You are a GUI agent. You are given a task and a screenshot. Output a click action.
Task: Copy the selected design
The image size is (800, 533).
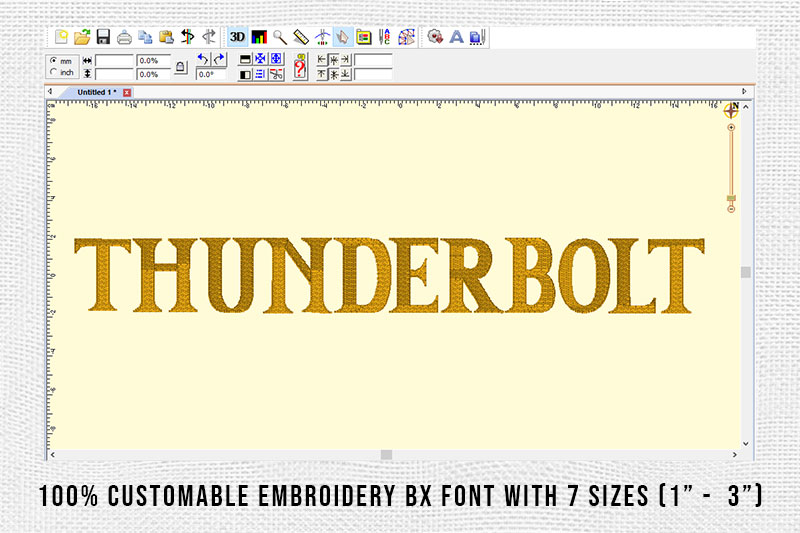[145, 37]
